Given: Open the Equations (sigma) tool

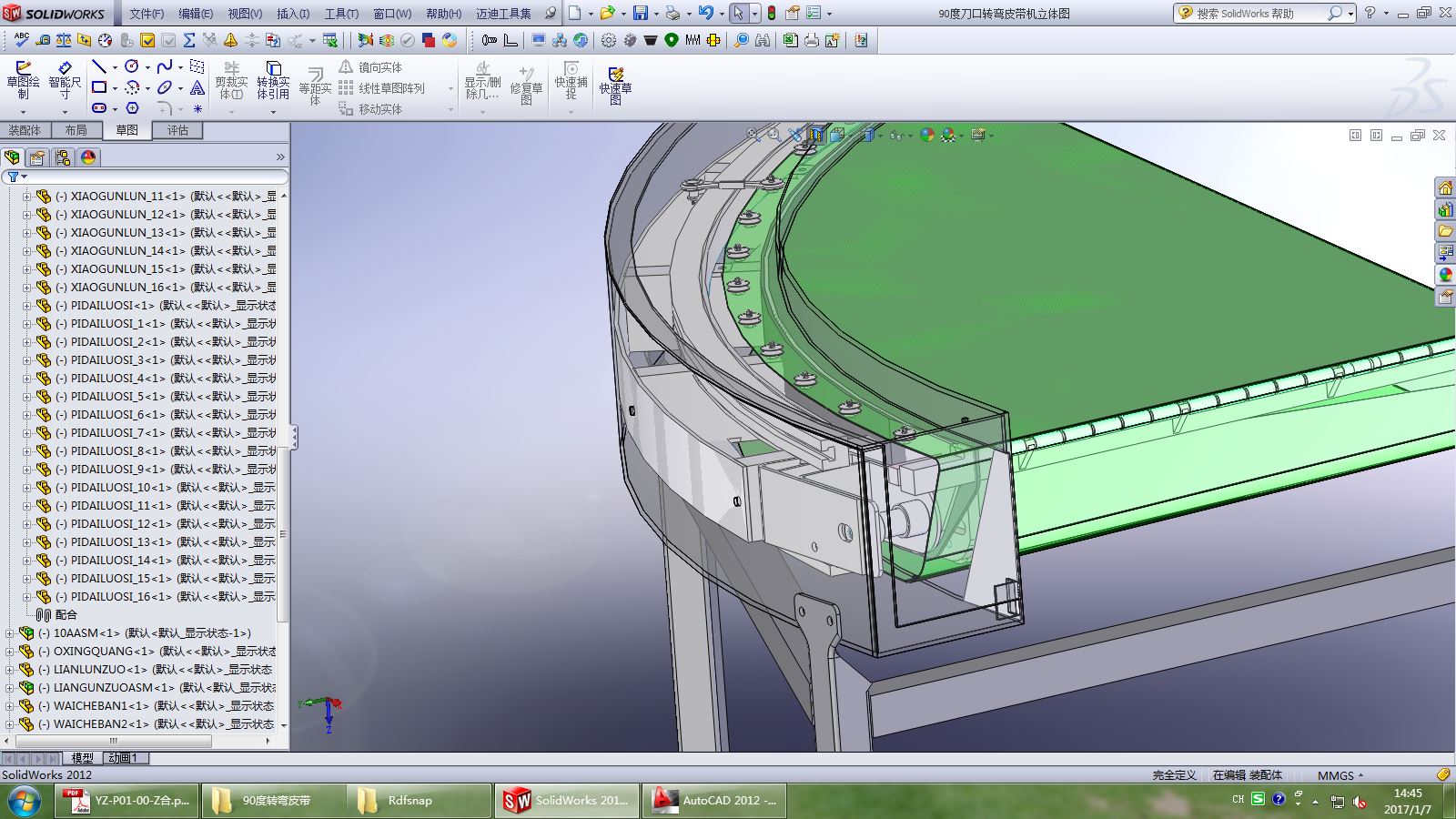Looking at the screenshot, I should [x=189, y=40].
